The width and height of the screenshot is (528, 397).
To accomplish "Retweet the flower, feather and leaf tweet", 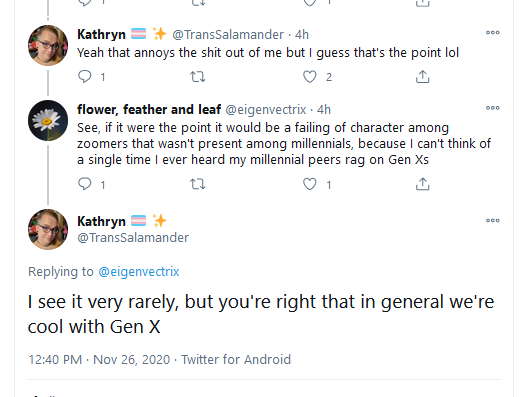I will point(198,184).
